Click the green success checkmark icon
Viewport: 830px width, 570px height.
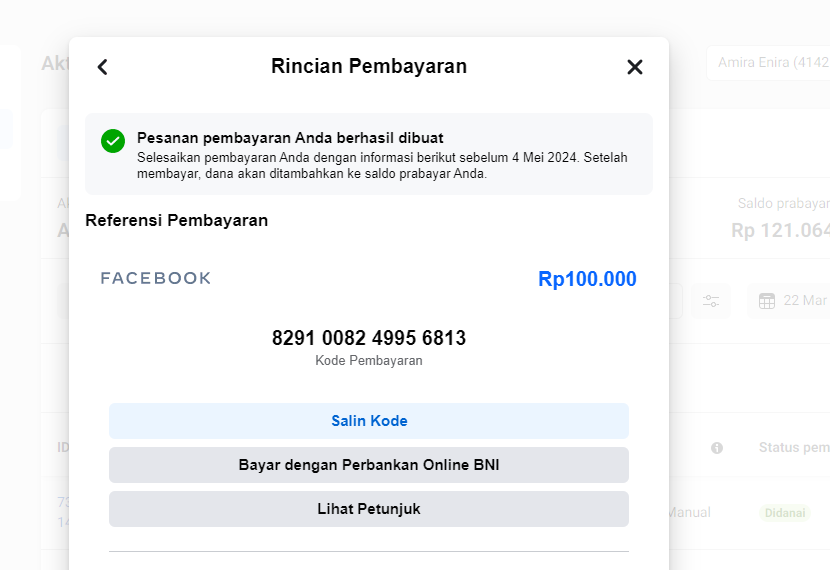(x=113, y=141)
